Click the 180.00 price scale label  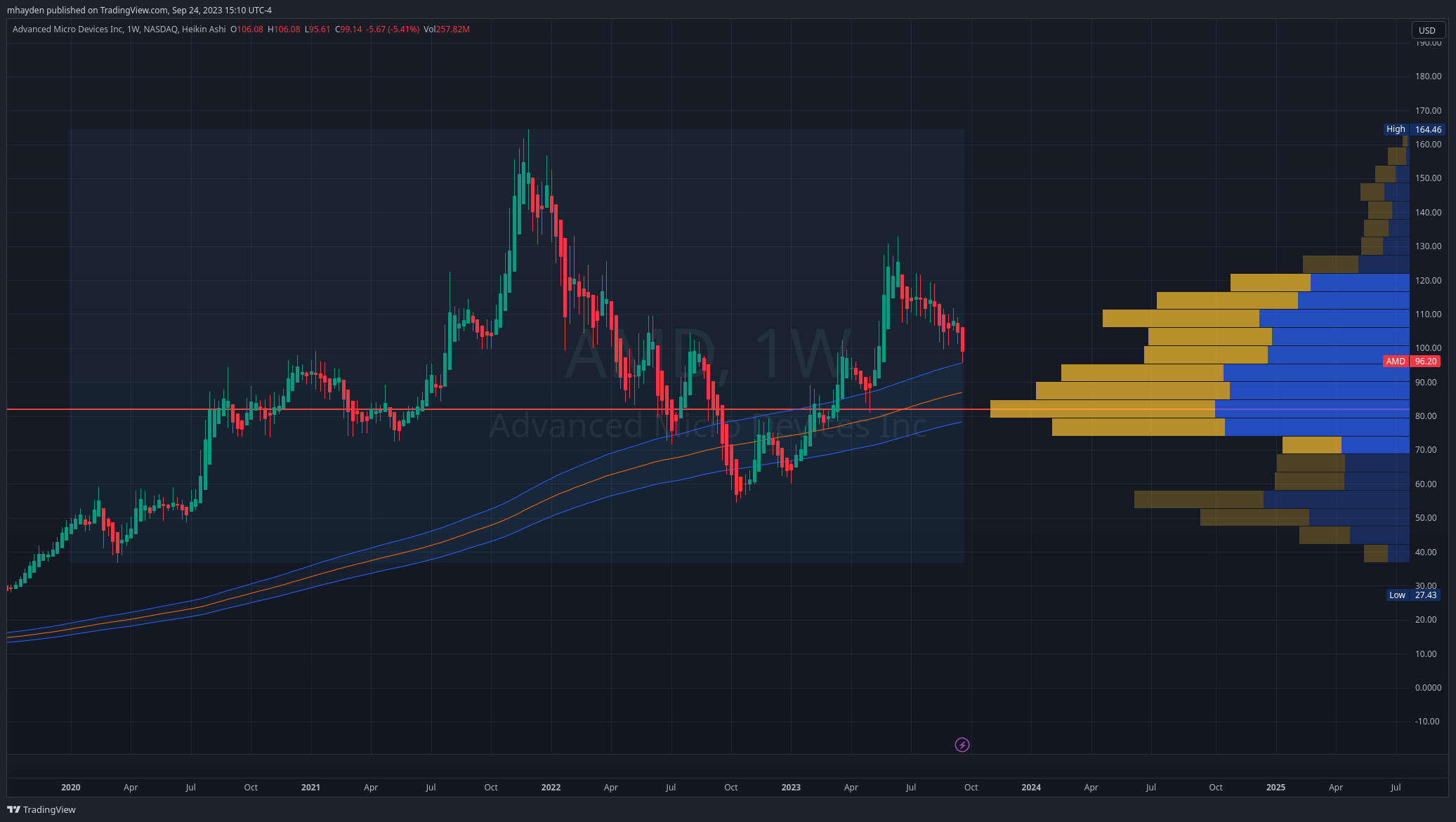click(1428, 77)
